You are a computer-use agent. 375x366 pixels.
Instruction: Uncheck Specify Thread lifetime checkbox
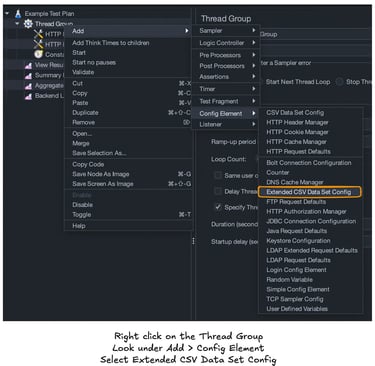click(x=218, y=207)
